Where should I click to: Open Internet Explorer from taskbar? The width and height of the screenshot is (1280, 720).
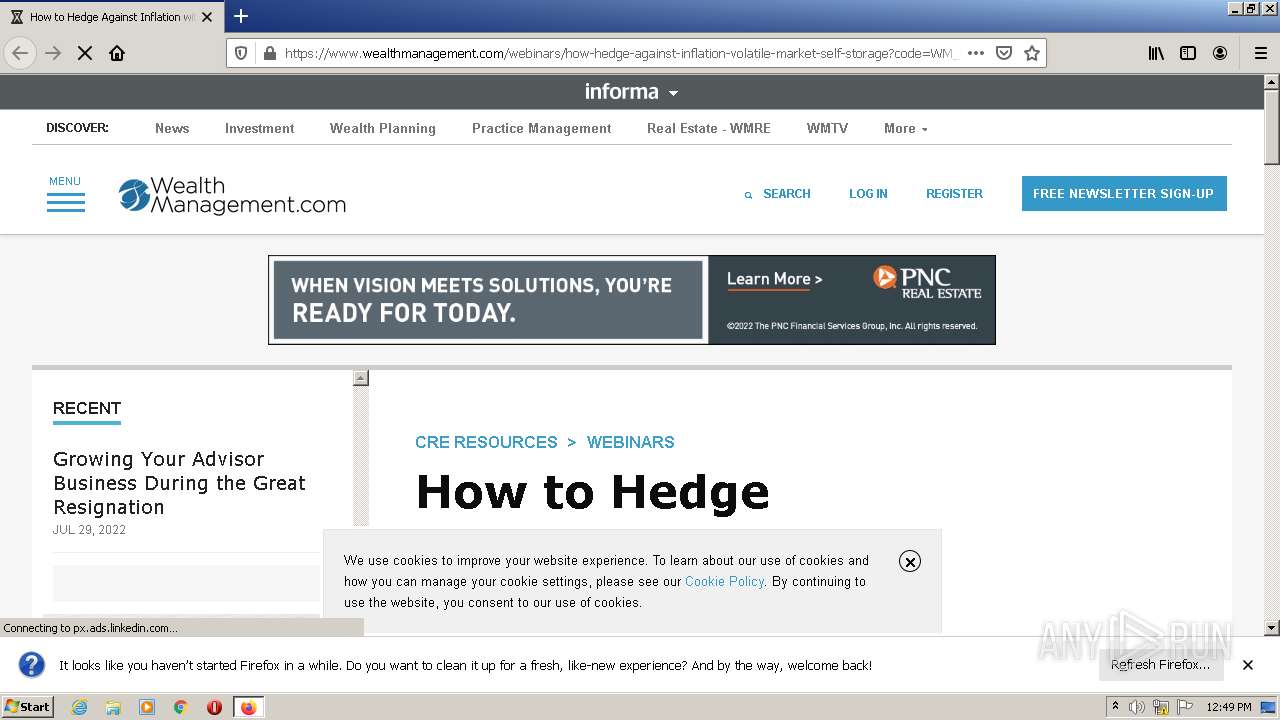click(x=79, y=707)
